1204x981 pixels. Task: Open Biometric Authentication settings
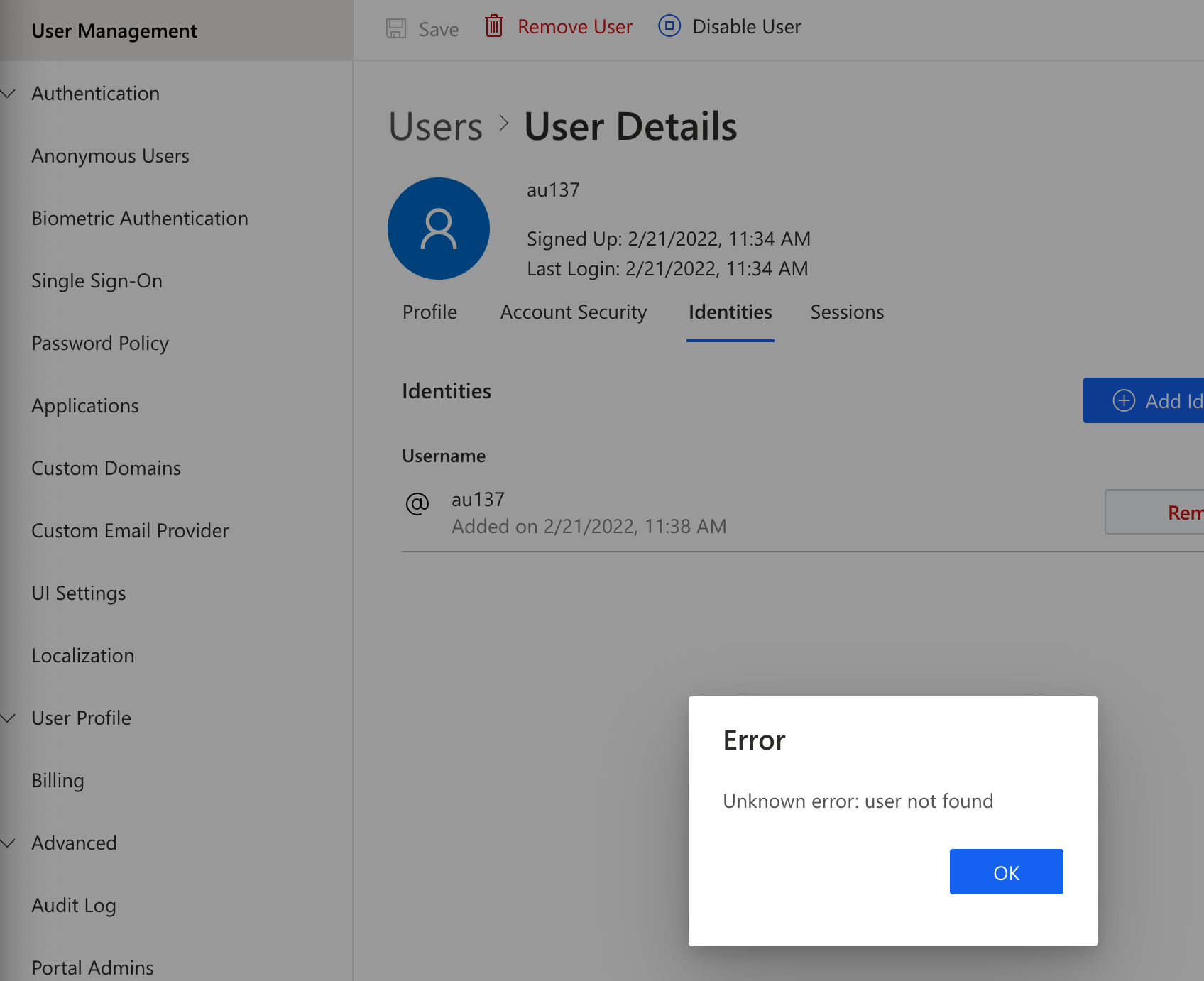140,218
